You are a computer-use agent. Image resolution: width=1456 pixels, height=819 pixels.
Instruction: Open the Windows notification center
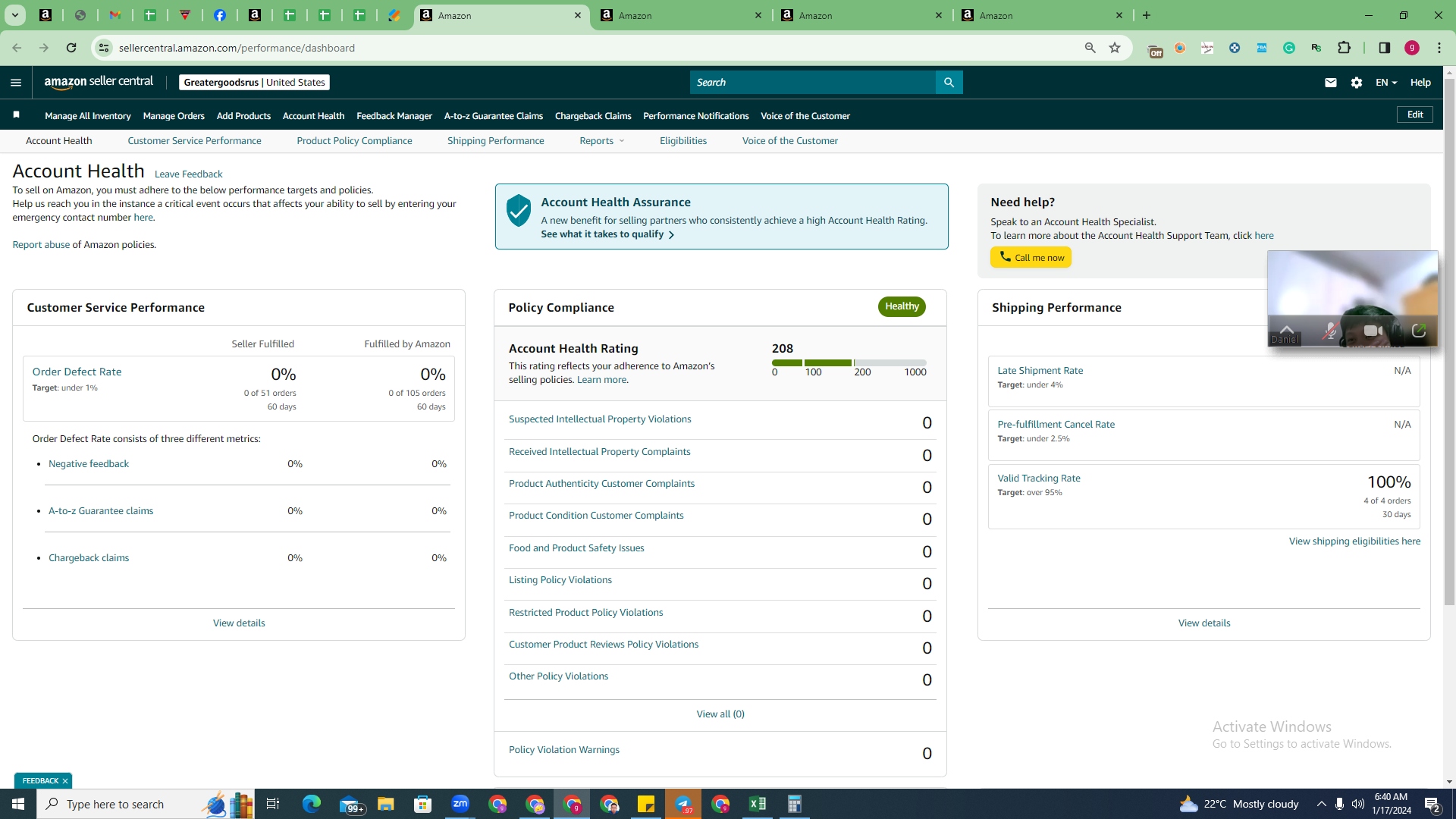pos(1432,804)
